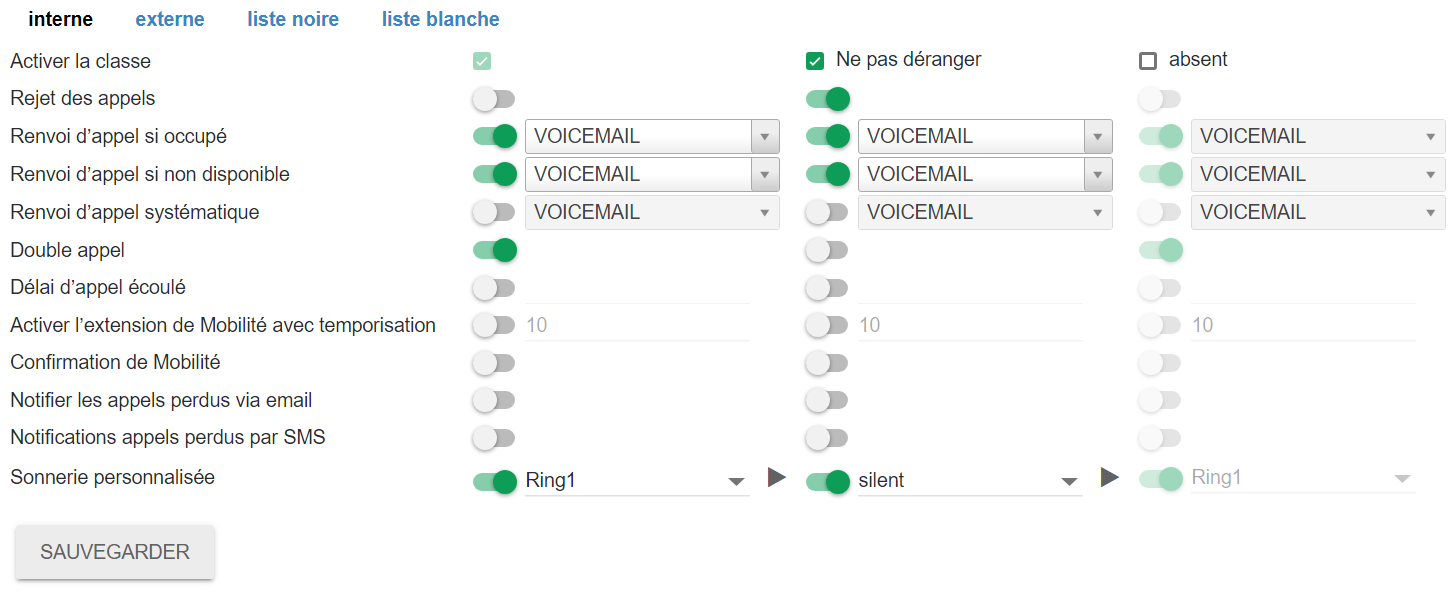Viewport: 1456px width, 593px height.
Task: Open the Ring1 ringtone dropdown in first column
Action: pos(637,481)
